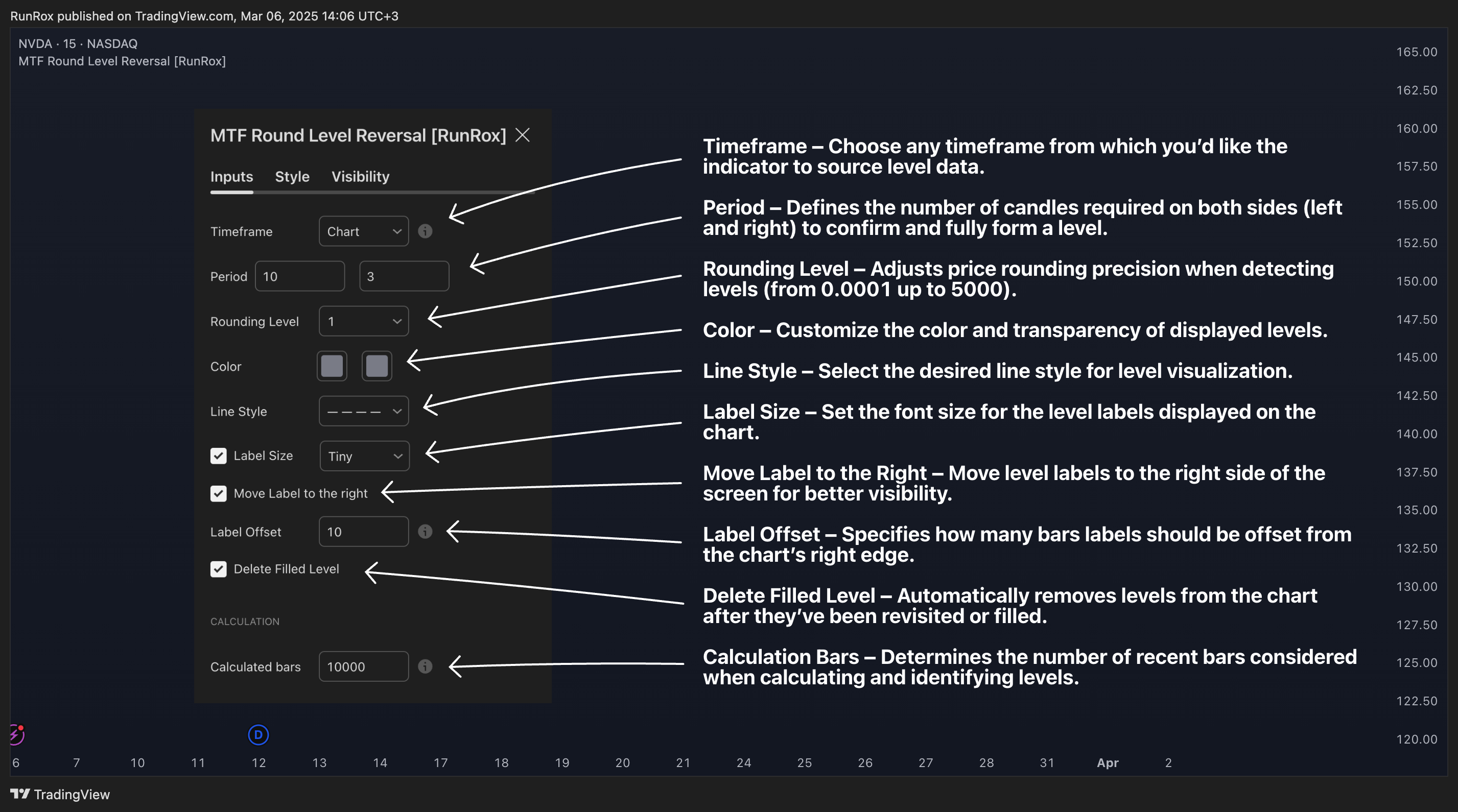This screenshot has width=1458, height=812.
Task: Click date 17 on time axis
Action: tap(440, 763)
